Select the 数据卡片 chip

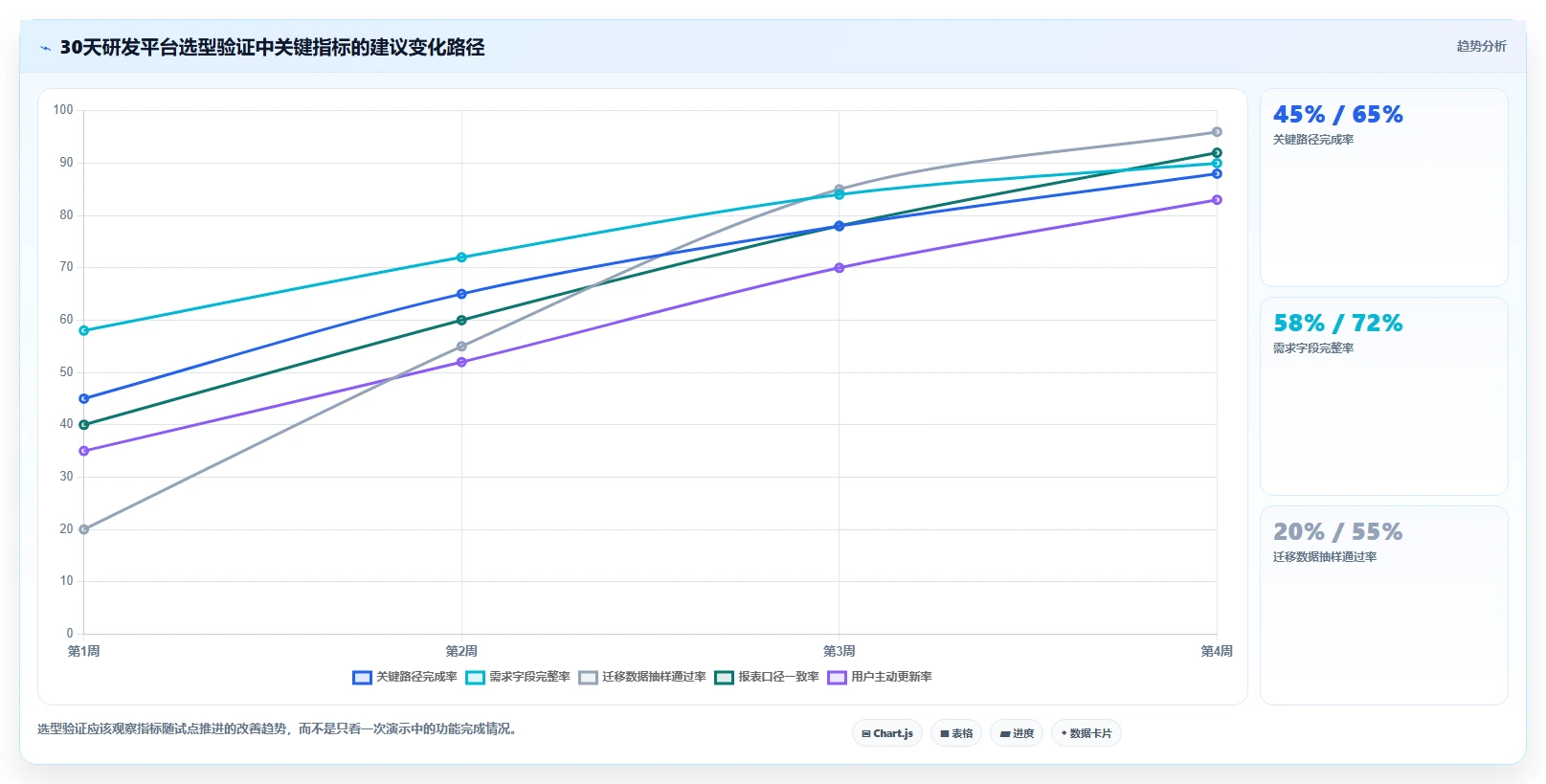coord(1087,733)
